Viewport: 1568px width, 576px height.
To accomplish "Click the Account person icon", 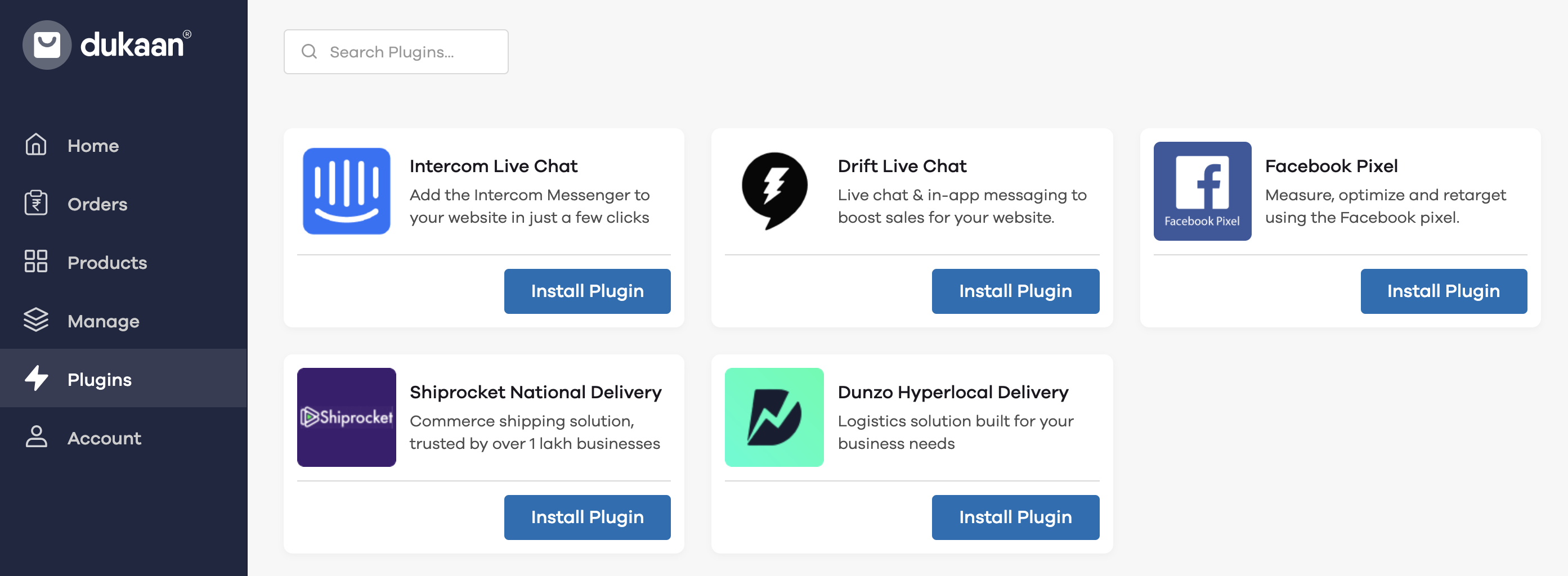I will pos(36,436).
